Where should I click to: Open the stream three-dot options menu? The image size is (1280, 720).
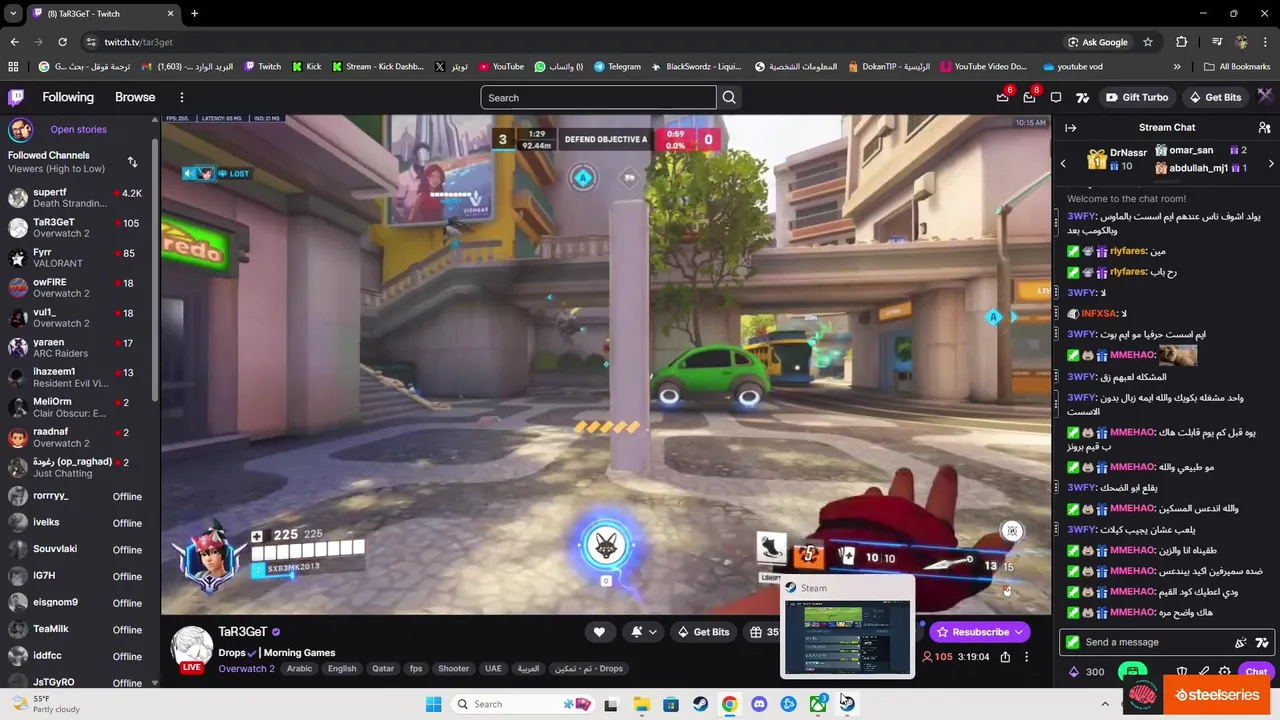(x=1026, y=657)
